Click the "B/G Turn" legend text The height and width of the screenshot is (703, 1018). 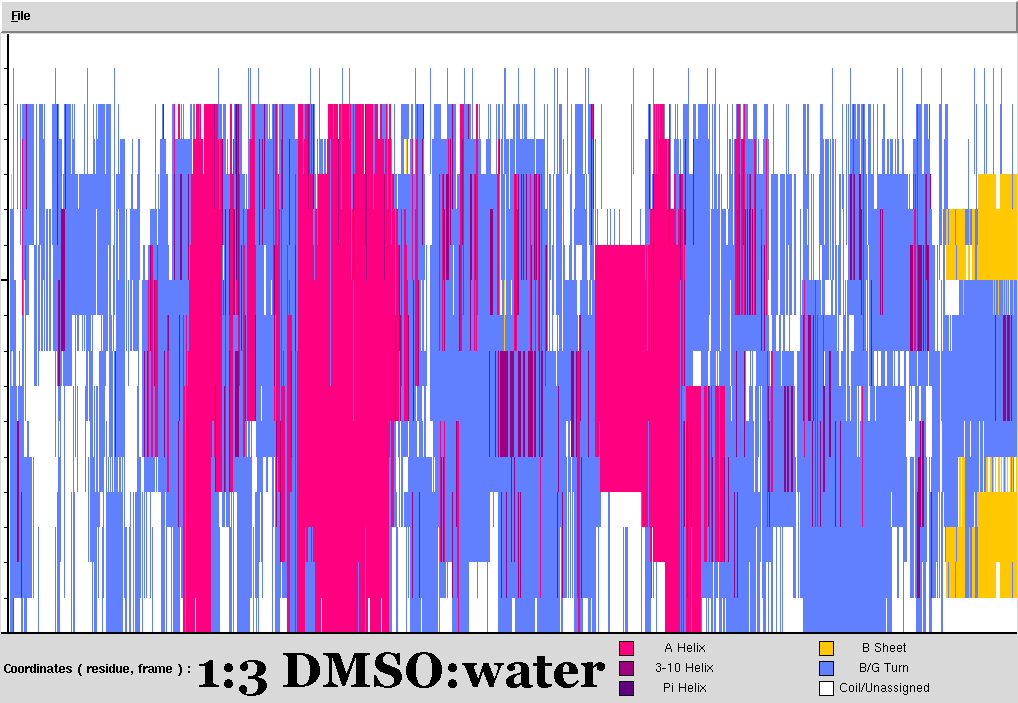point(884,668)
